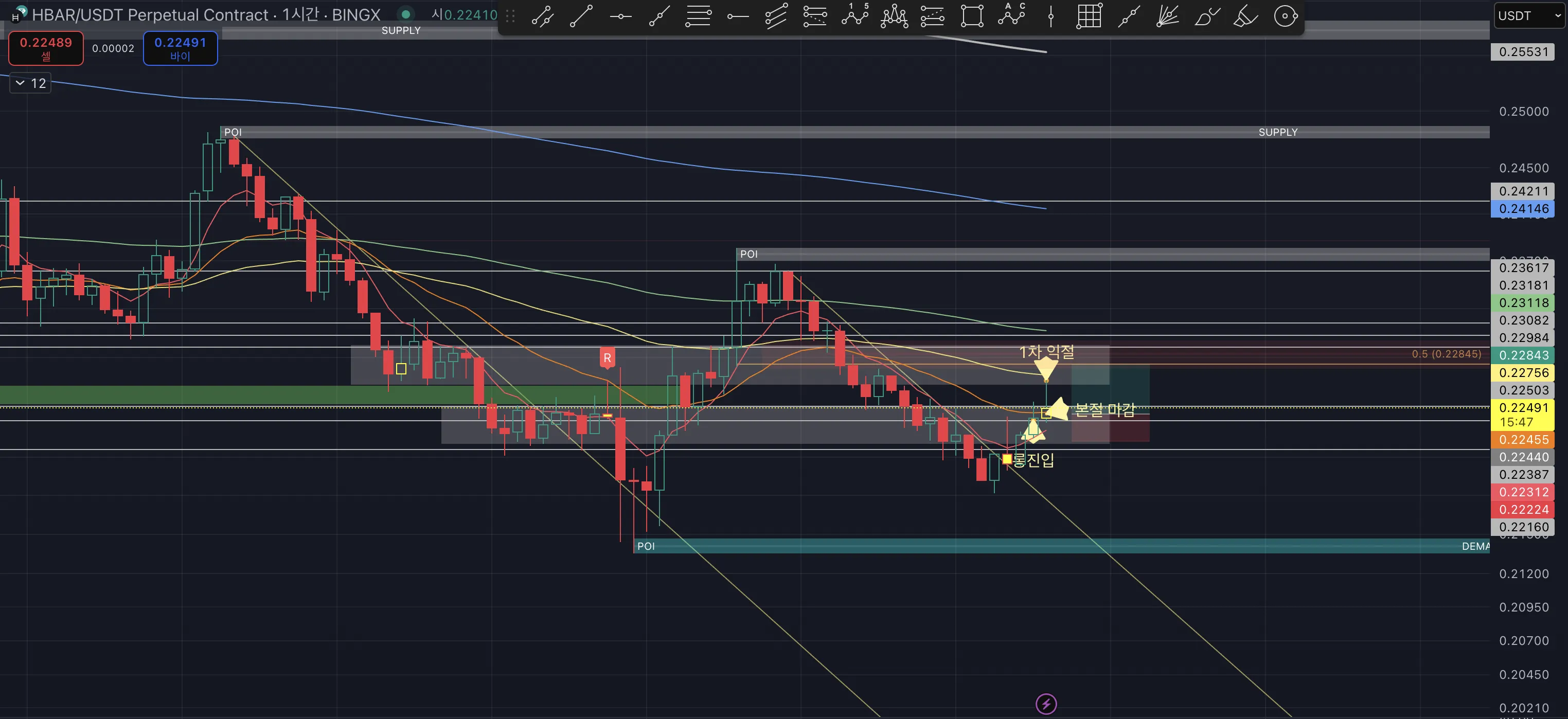Click the 0.00002 spread value

click(113, 49)
